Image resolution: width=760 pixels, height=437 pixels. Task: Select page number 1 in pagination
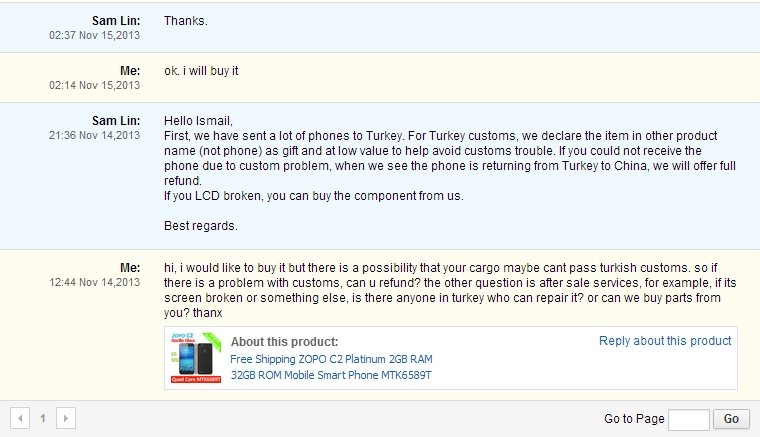pos(43,419)
